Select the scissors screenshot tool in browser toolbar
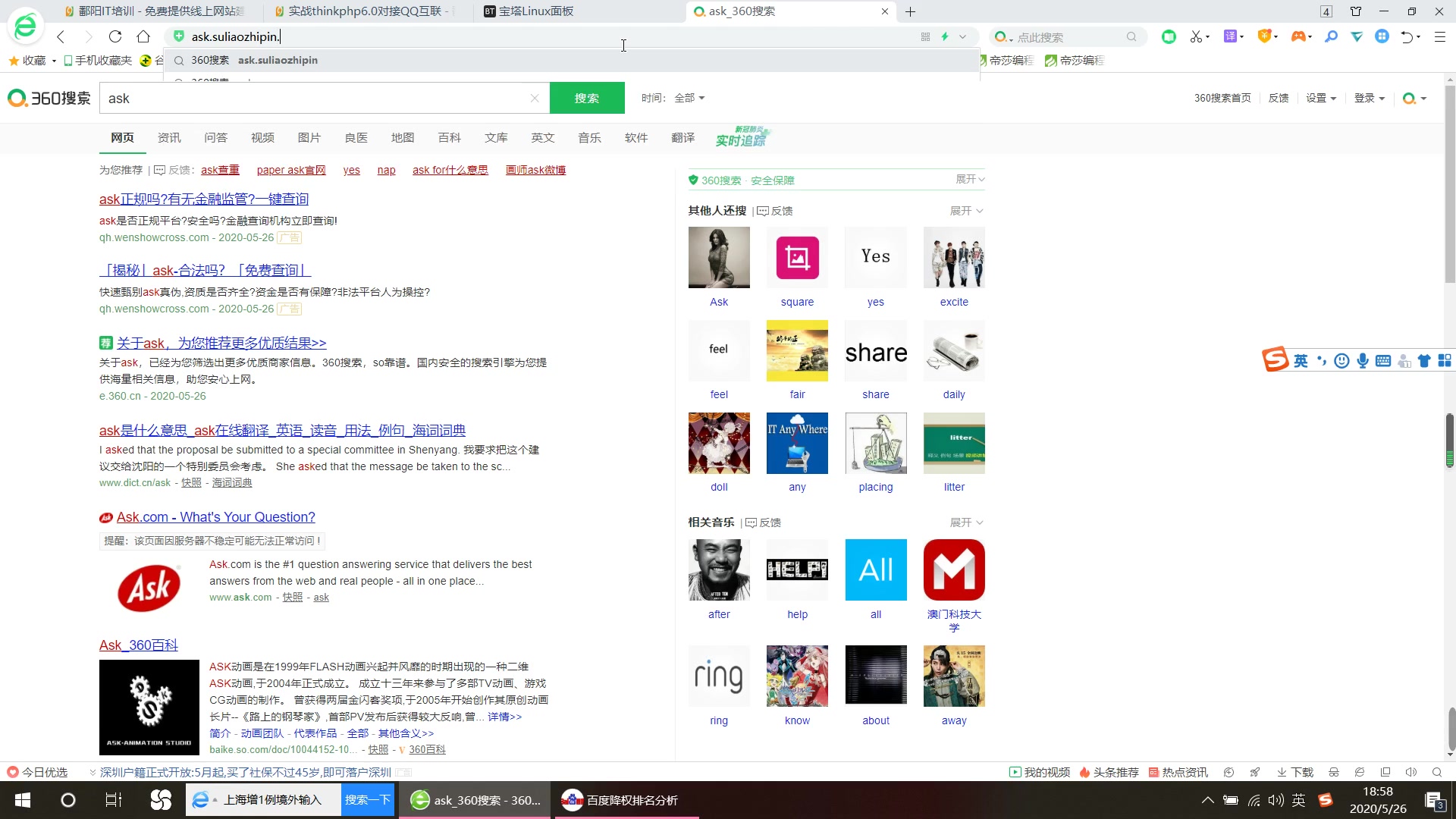 click(1197, 36)
